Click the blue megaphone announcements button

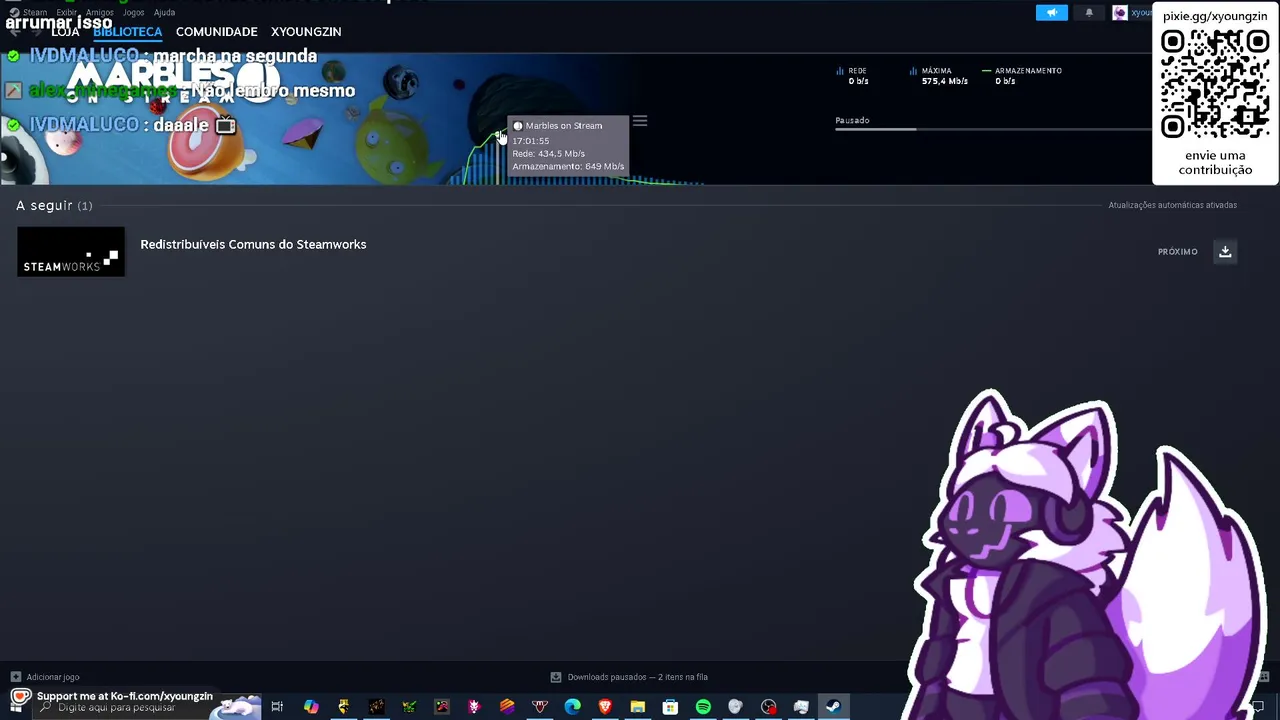tap(1051, 13)
